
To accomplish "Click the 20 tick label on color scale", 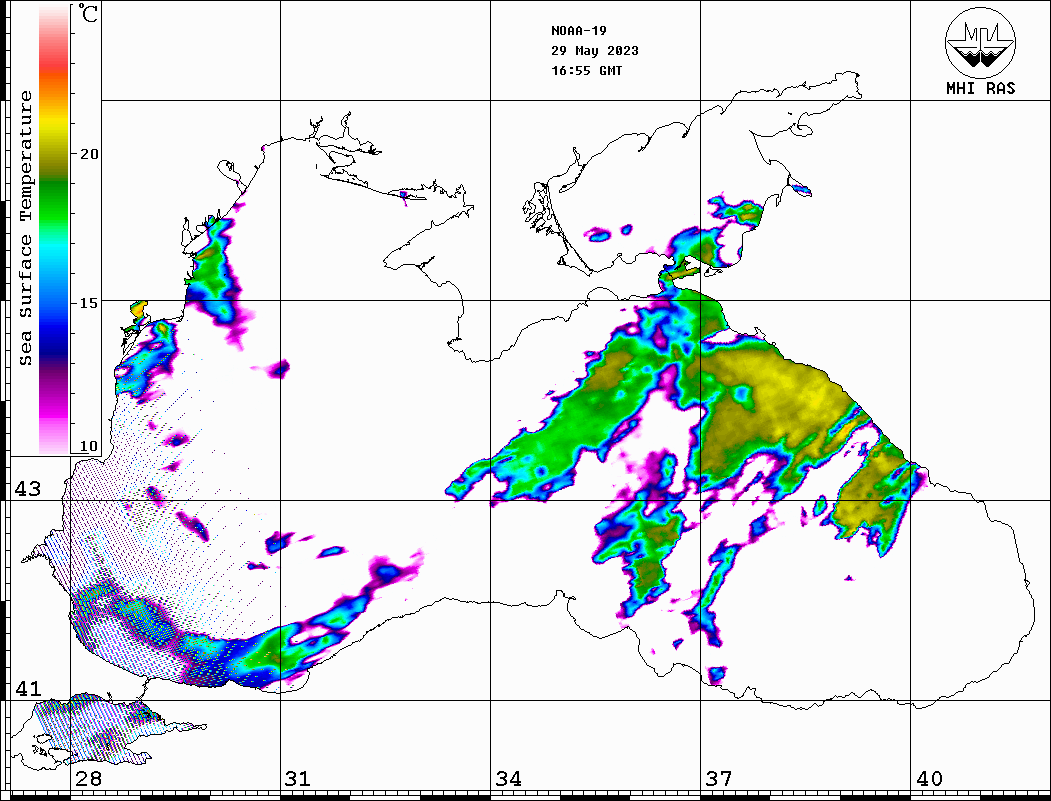I will tap(89, 153).
